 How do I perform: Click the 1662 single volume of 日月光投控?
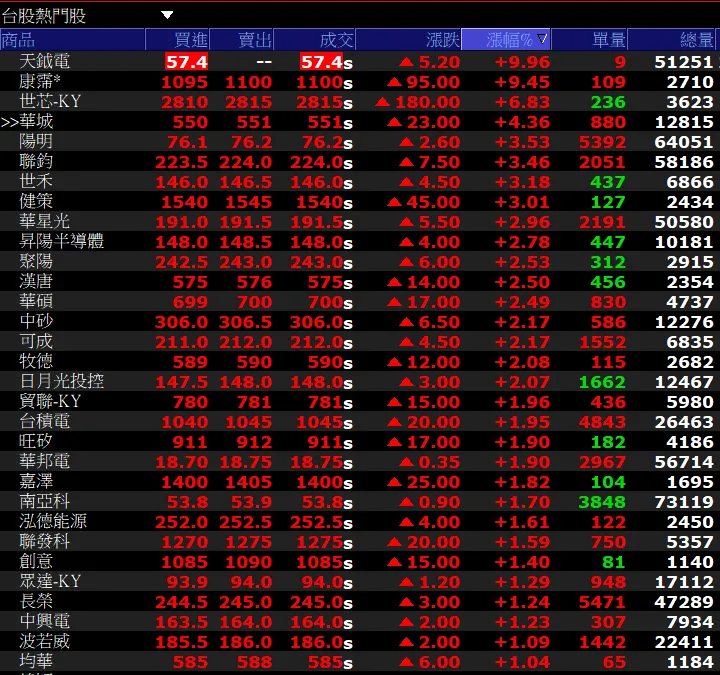click(x=602, y=382)
